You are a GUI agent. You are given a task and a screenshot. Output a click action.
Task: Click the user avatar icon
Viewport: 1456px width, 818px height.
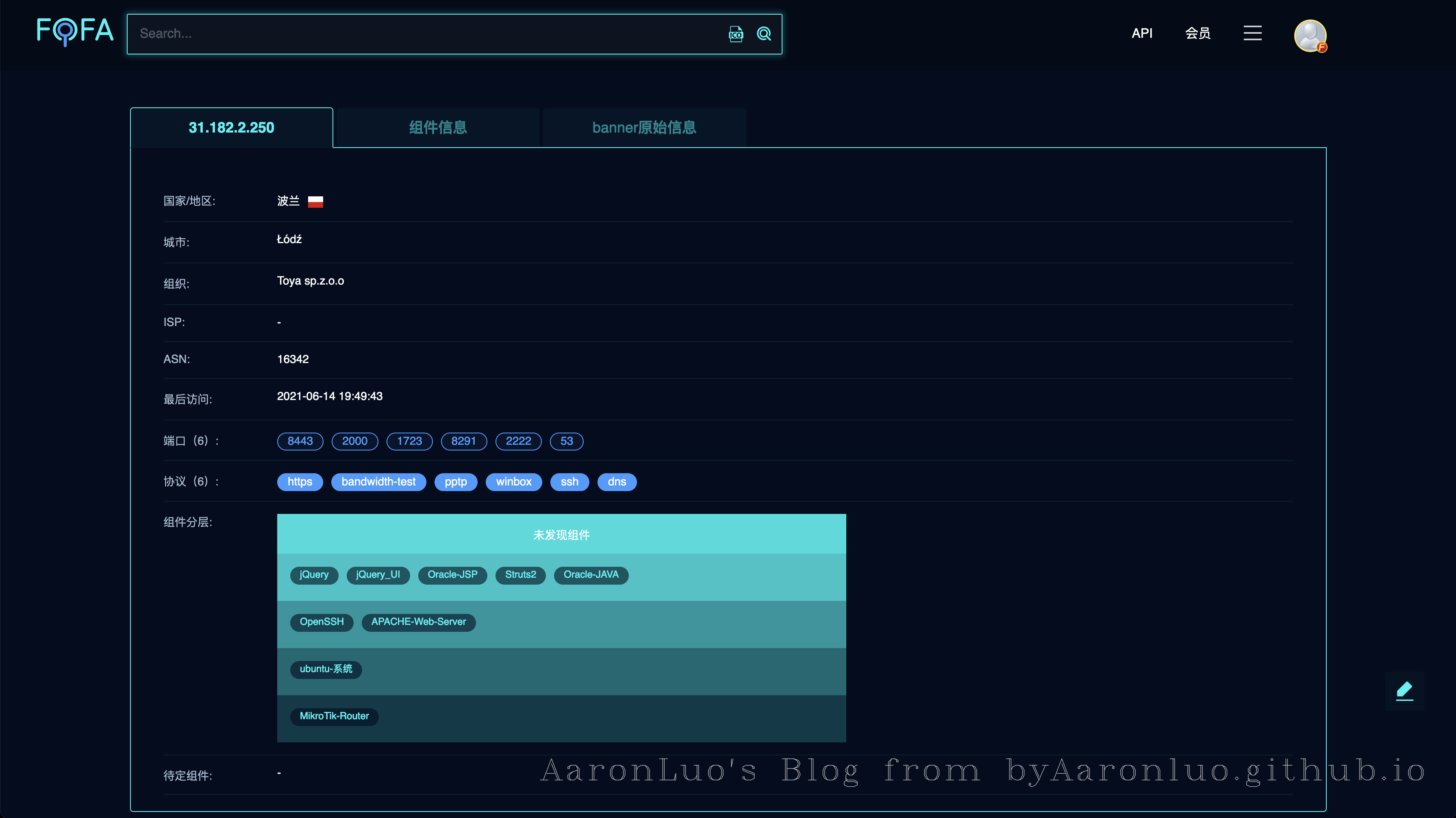pyautogui.click(x=1310, y=36)
